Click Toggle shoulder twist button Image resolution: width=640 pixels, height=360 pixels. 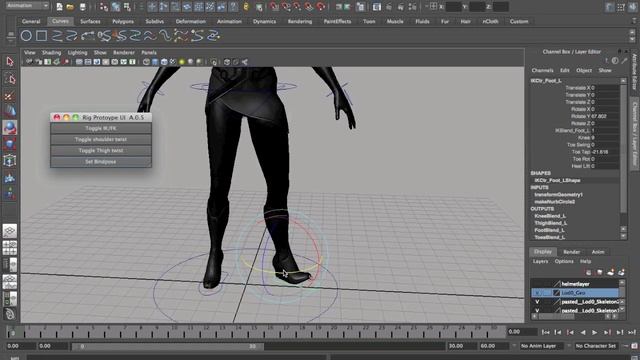coord(101,140)
